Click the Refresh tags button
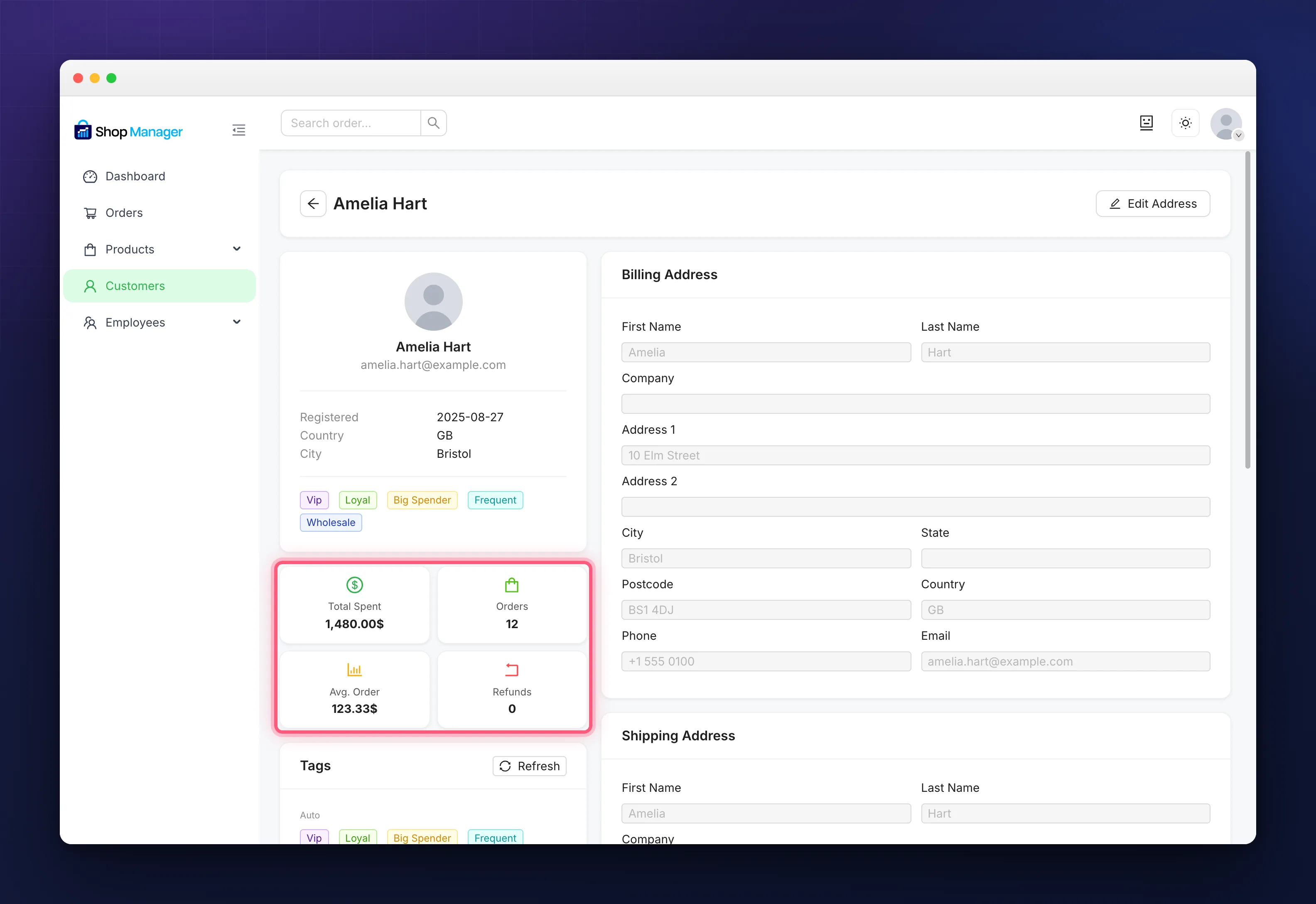 pyautogui.click(x=530, y=766)
